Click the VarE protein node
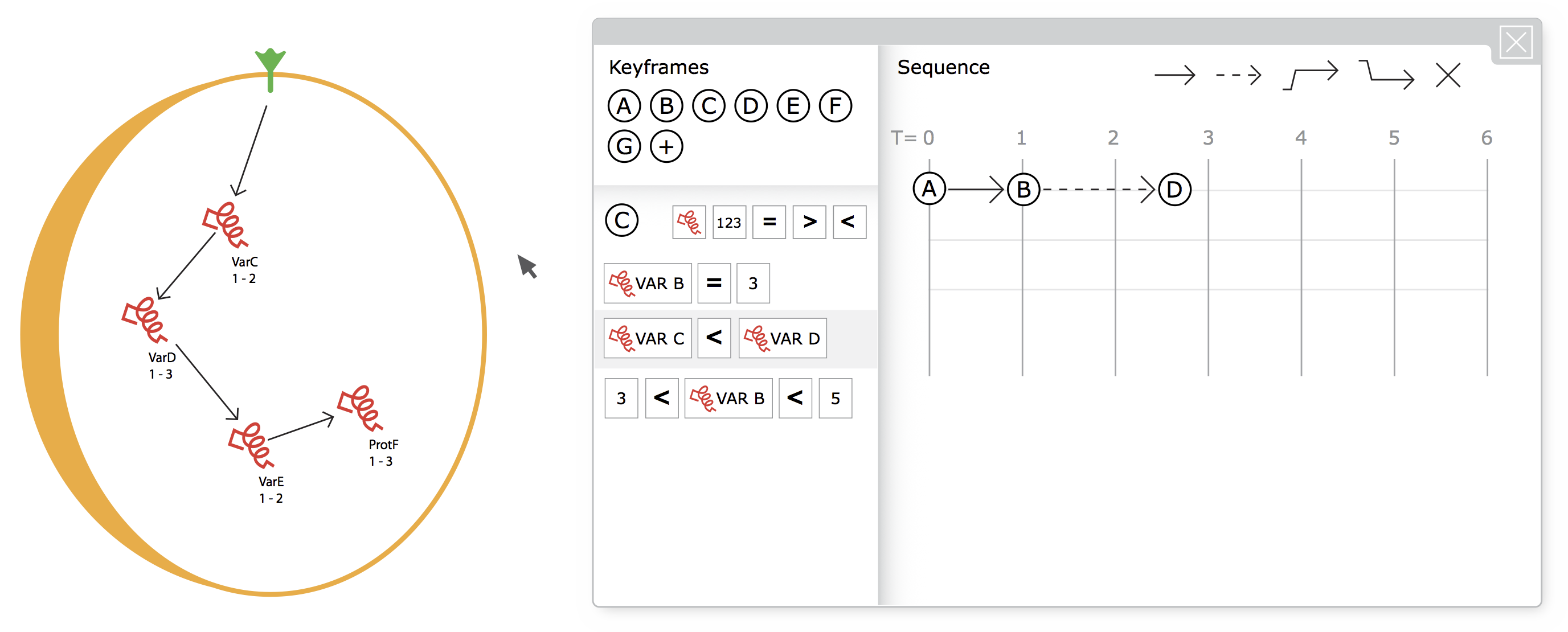 (251, 445)
